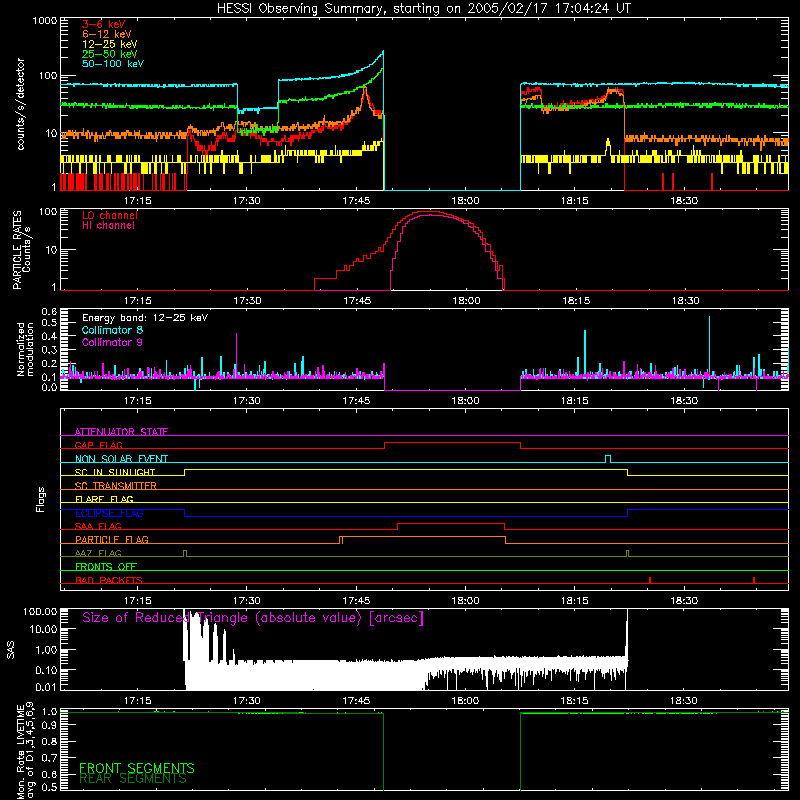800x800 pixels.
Task: Click the 'counts/s/detector' axis label
Action: 20,104
